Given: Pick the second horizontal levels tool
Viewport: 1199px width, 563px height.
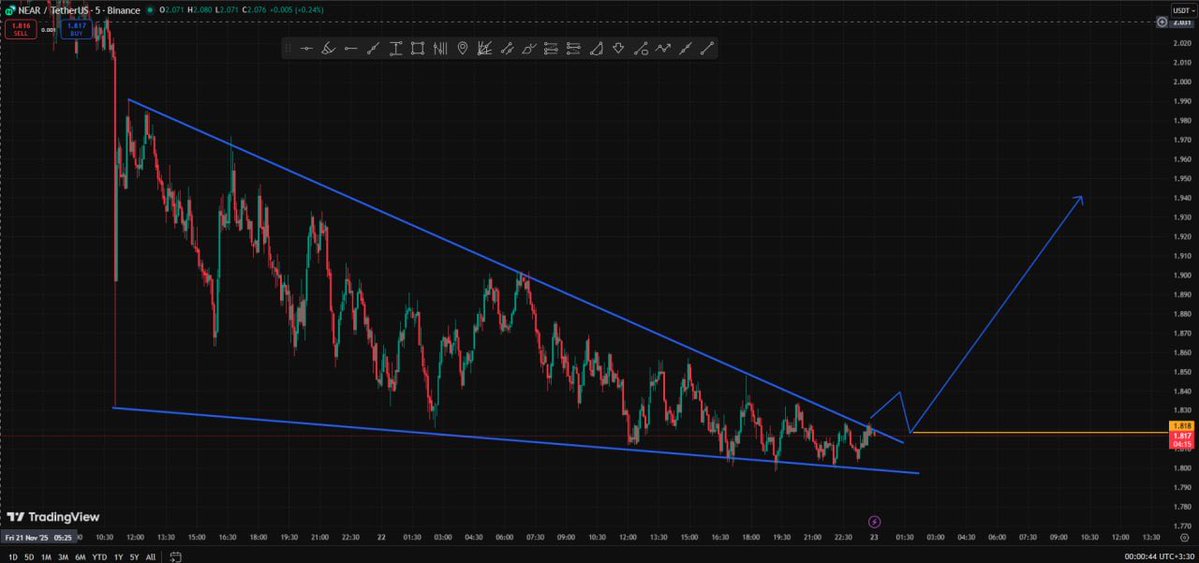Looking at the screenshot, I should 574,49.
